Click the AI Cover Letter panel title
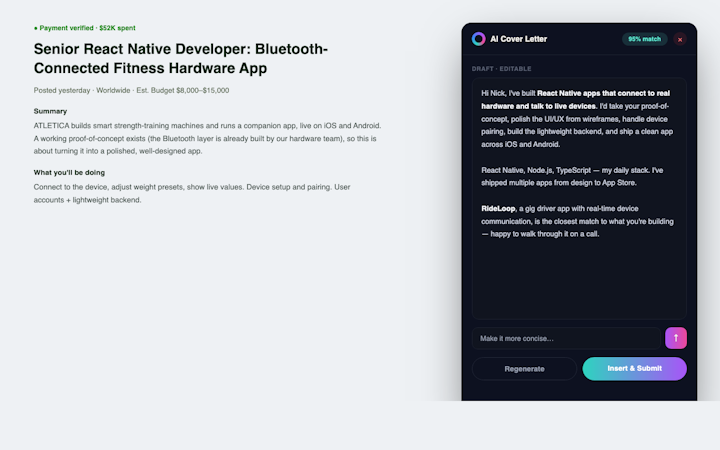720x450 pixels. pyautogui.click(x=518, y=39)
